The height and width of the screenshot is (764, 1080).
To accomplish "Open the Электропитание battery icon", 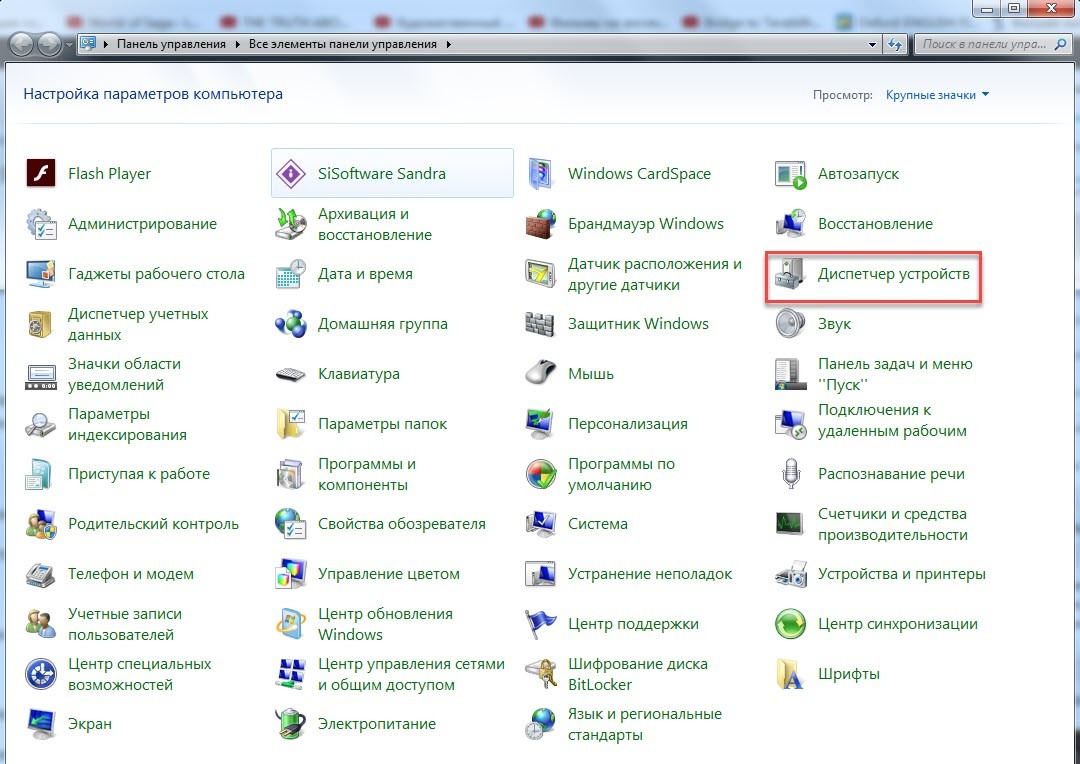I will [290, 724].
